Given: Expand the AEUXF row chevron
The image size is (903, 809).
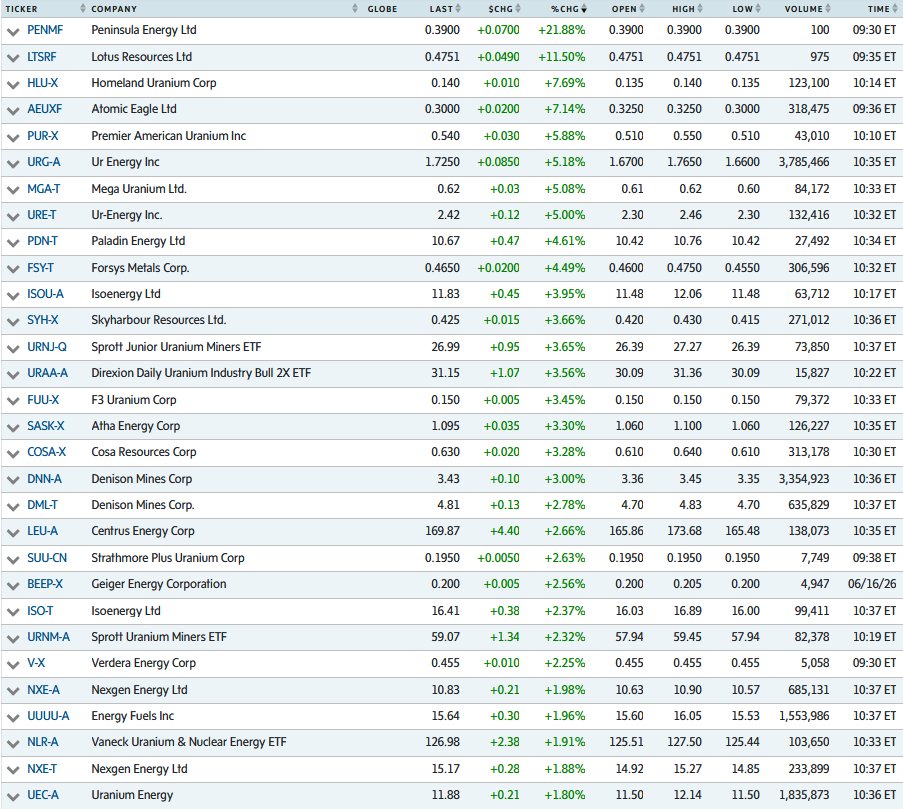Looking at the screenshot, I should pos(13,111).
